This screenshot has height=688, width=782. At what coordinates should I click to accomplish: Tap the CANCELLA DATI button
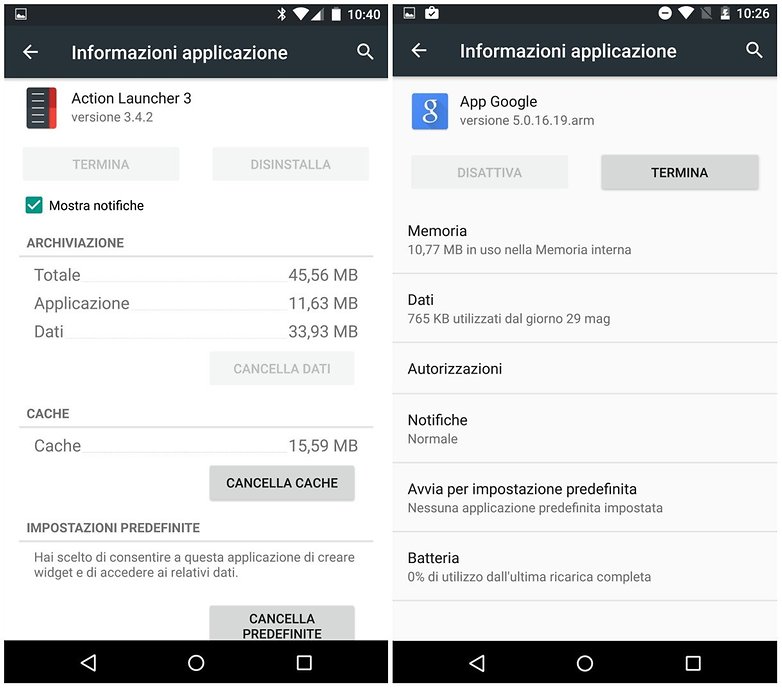tap(282, 368)
